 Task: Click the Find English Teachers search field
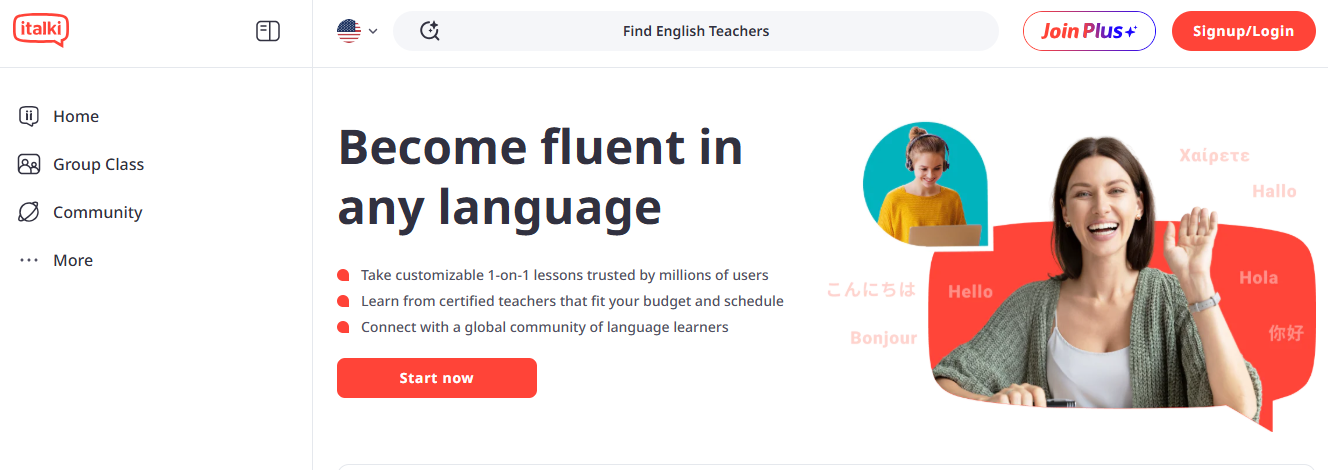point(696,31)
